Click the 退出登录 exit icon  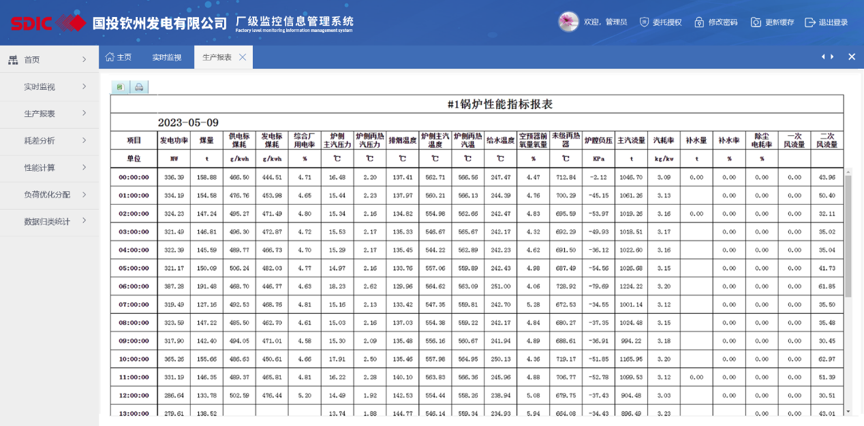[809, 23]
